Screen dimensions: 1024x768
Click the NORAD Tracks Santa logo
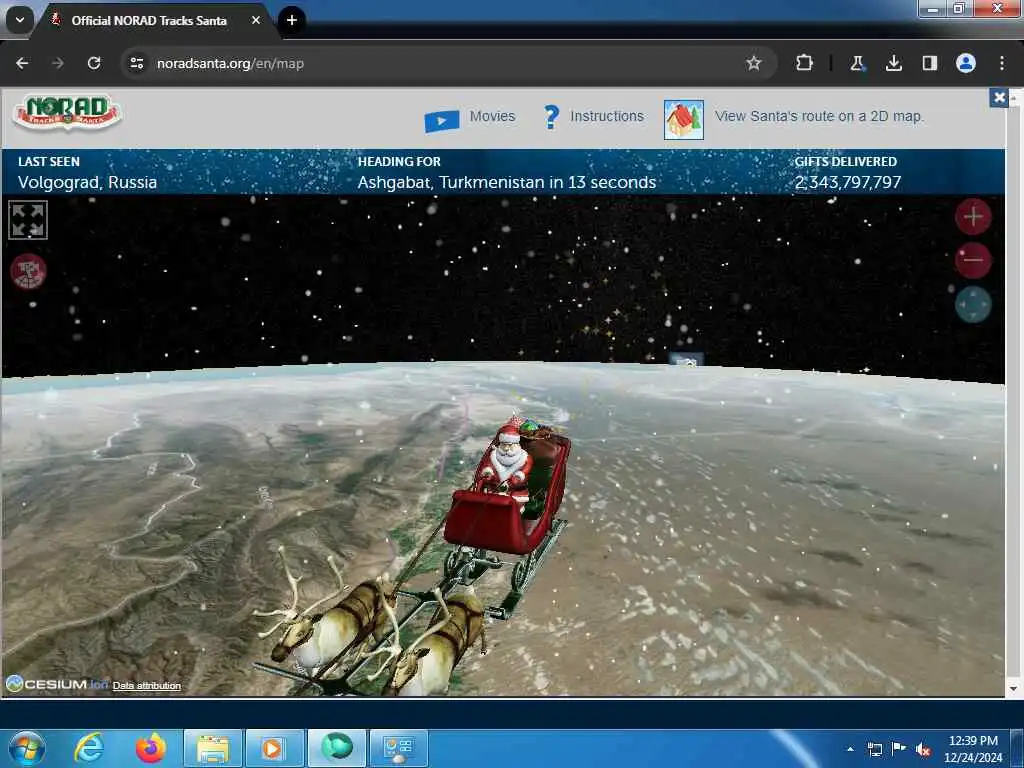point(67,113)
